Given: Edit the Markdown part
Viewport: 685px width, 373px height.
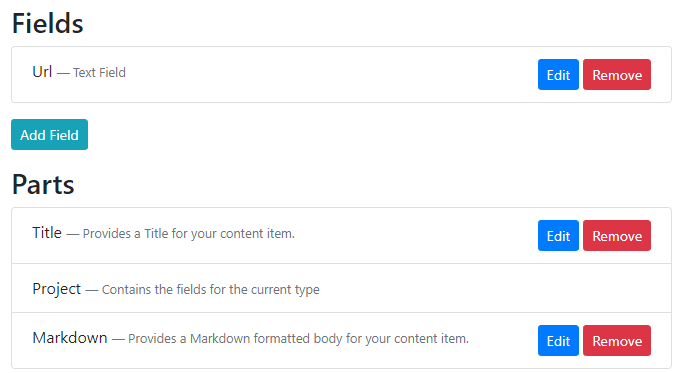Looking at the screenshot, I should click(558, 341).
